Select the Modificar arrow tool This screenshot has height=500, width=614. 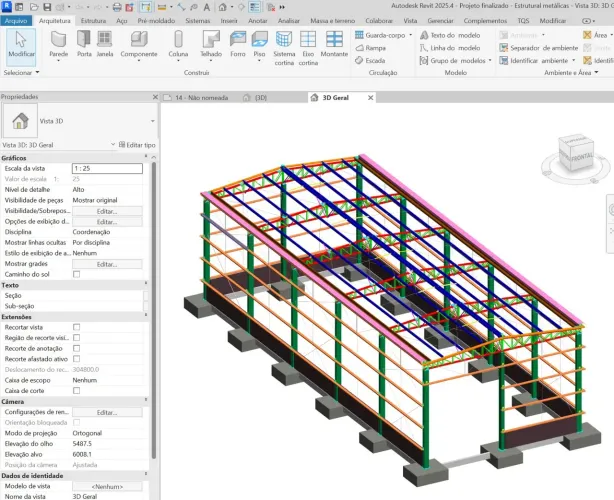point(21,47)
